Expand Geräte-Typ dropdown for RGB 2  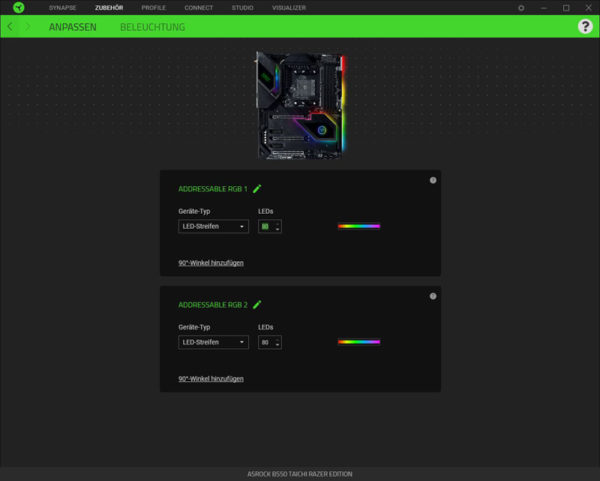pyautogui.click(x=213, y=342)
